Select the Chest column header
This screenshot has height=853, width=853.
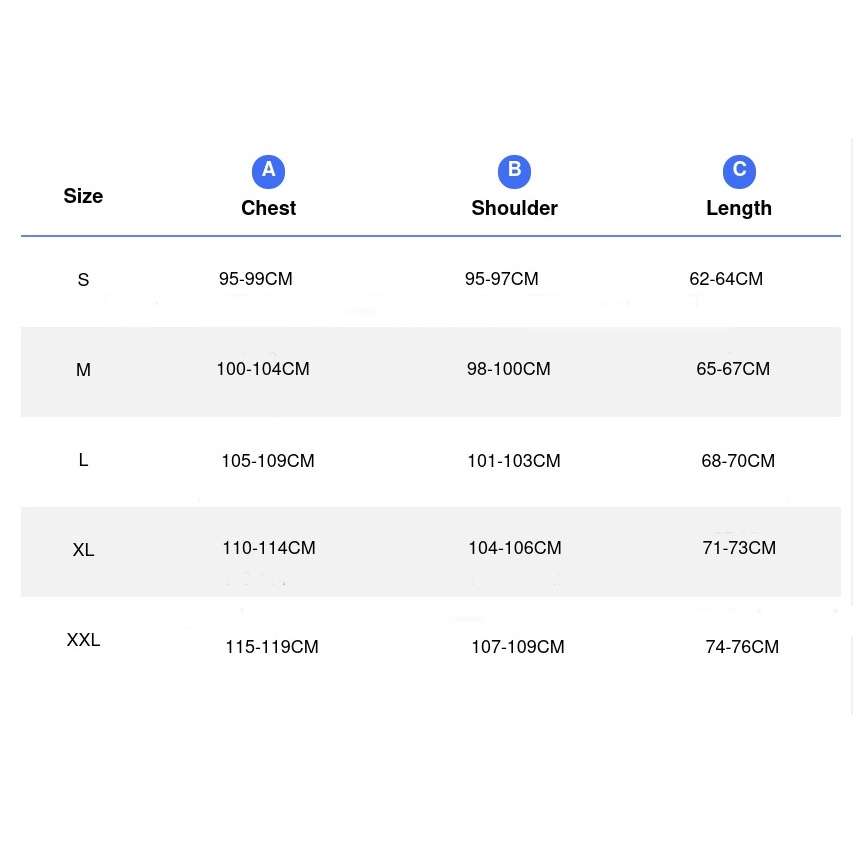pyautogui.click(x=268, y=208)
